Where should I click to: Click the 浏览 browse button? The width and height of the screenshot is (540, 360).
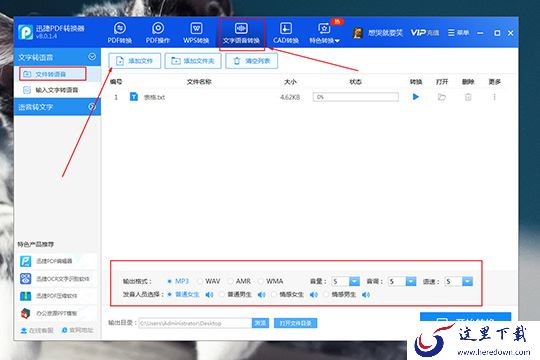[260, 323]
